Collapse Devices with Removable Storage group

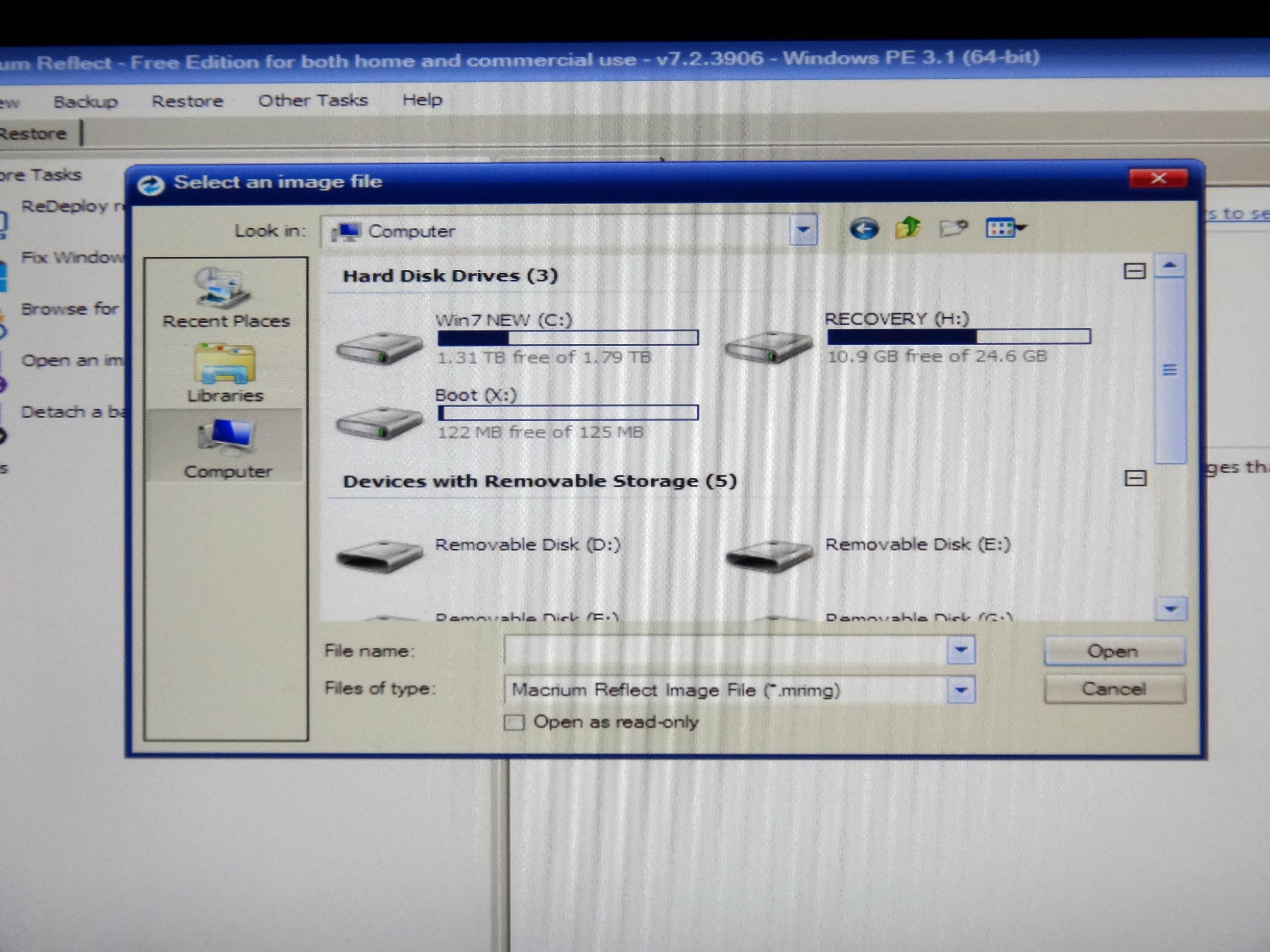pos(1135,478)
